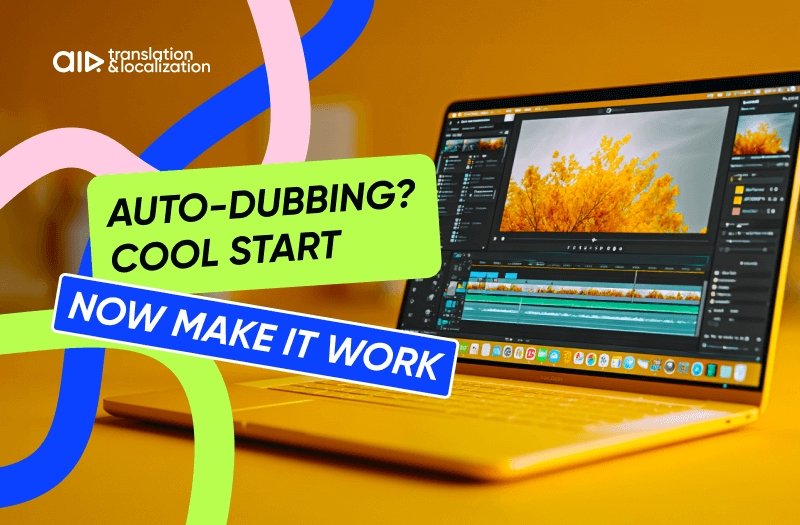This screenshot has height=525, width=800.
Task: Select the tree thumbnail in the right panel
Action: click(762, 134)
